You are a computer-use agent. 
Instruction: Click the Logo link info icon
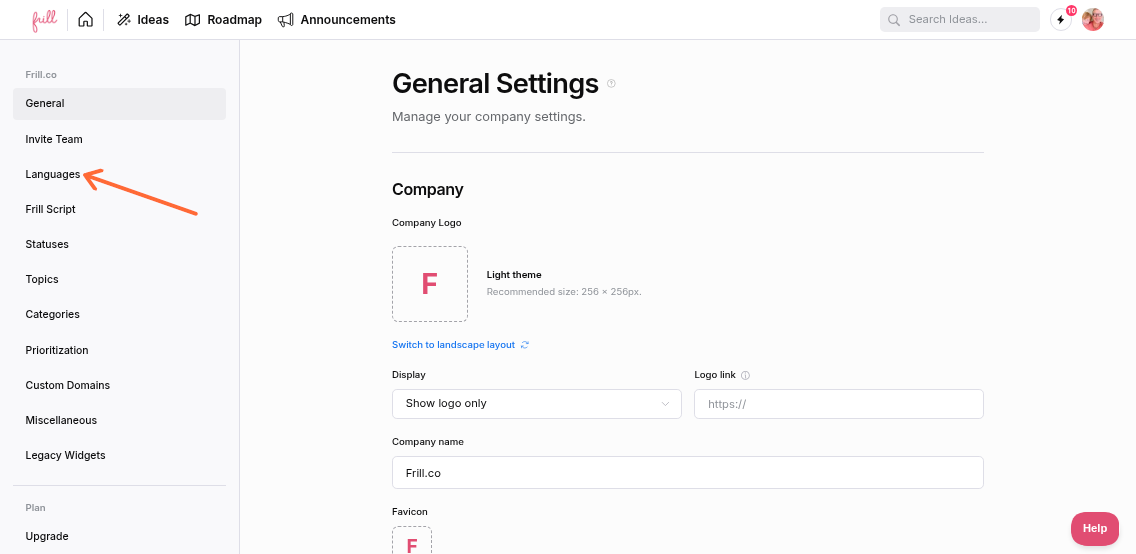point(746,376)
